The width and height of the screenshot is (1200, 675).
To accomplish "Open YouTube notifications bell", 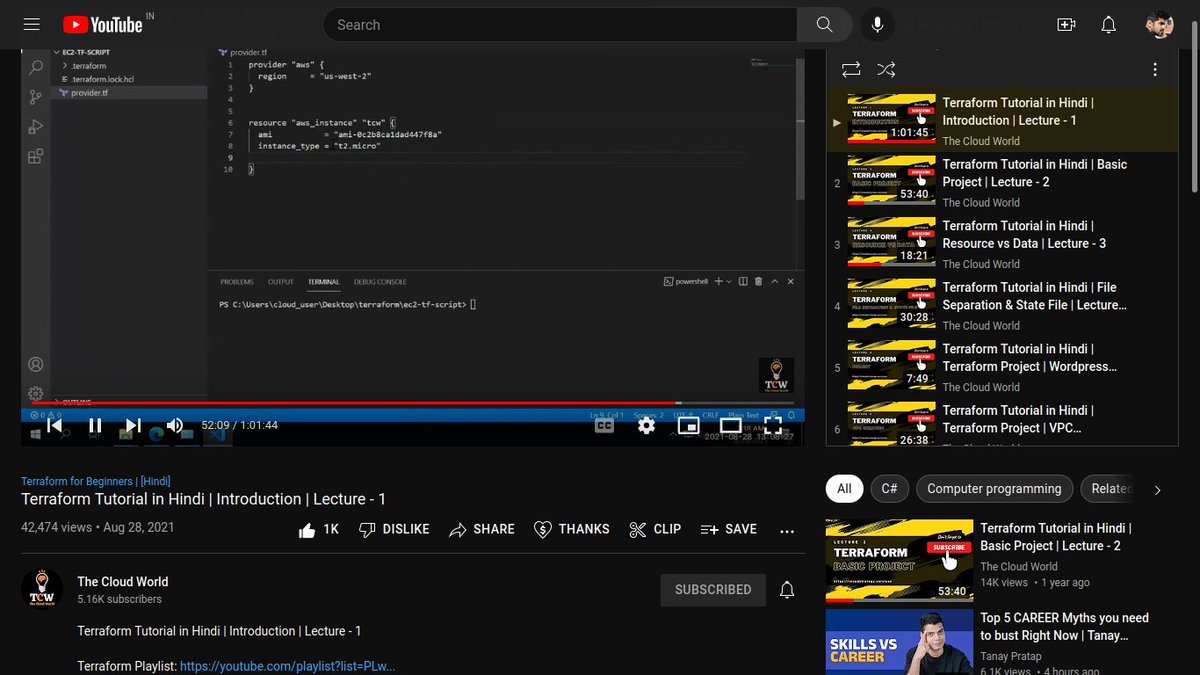I will (1108, 24).
